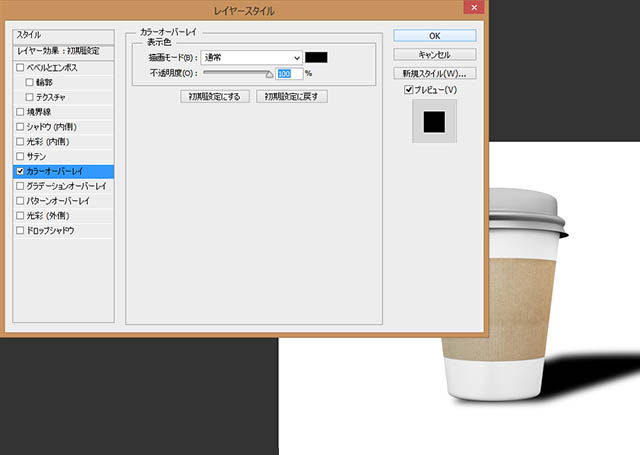Close the レイヤースタイル dialog window
Image resolution: width=640 pixels, height=455 pixels.
[472, 8]
